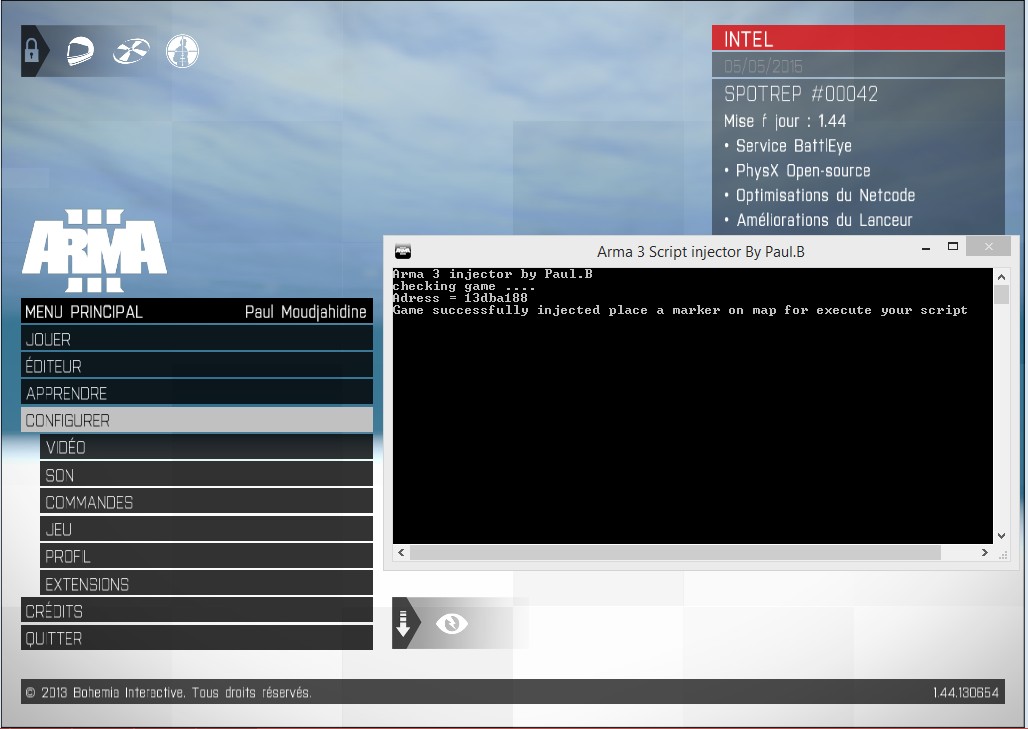Viewport: 1028px width, 729px height.
Task: Open VIDÉO settings
Action: coord(206,447)
